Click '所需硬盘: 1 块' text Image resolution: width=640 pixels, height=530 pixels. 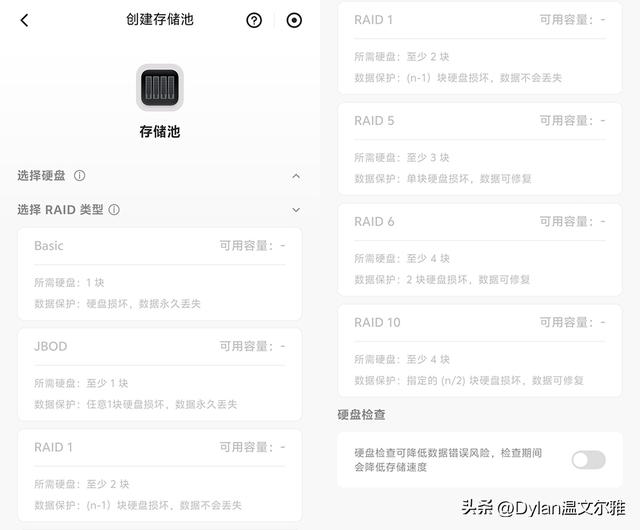tap(69, 283)
